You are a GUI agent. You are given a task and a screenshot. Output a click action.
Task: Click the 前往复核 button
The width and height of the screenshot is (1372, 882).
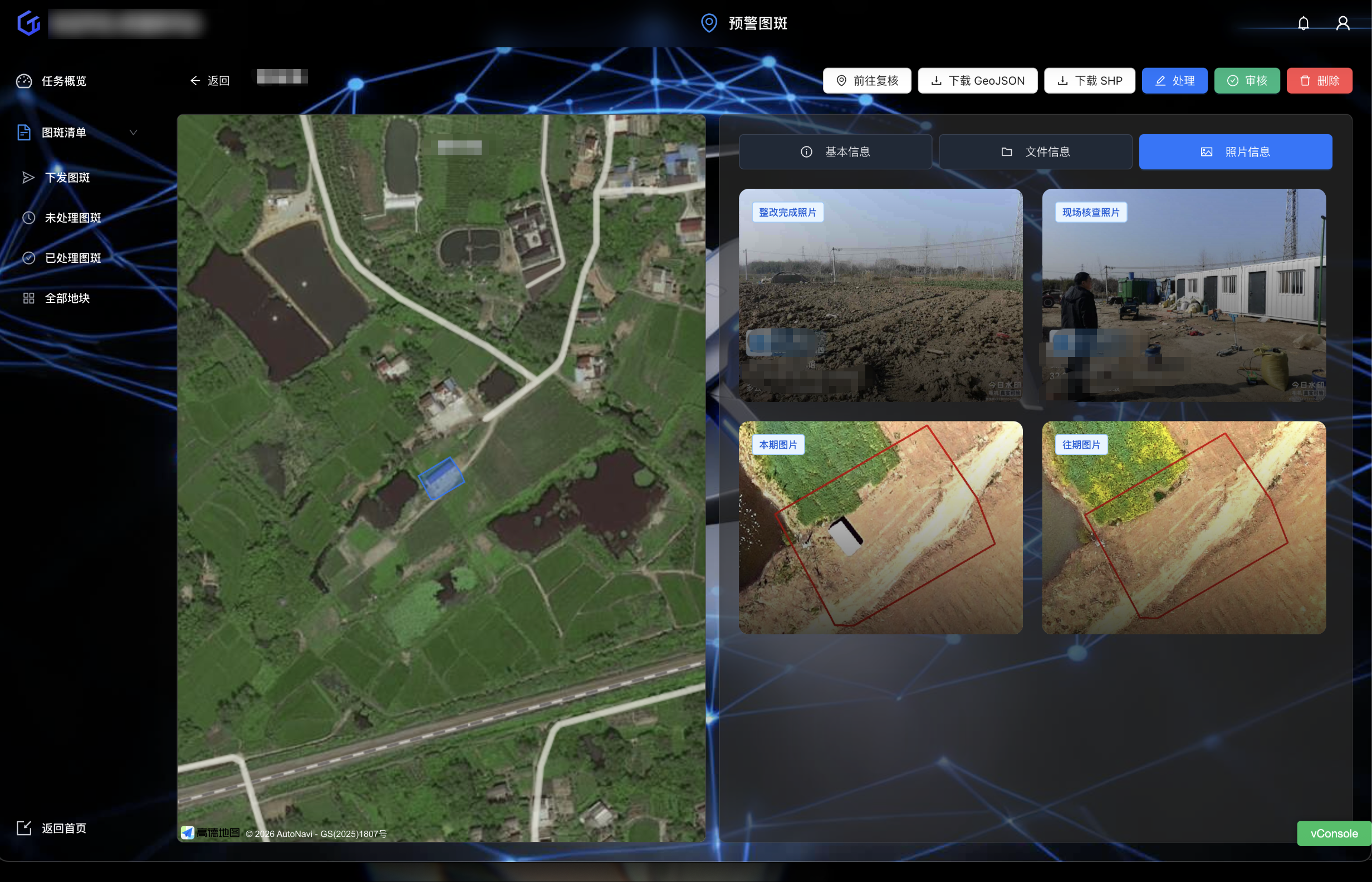(866, 81)
